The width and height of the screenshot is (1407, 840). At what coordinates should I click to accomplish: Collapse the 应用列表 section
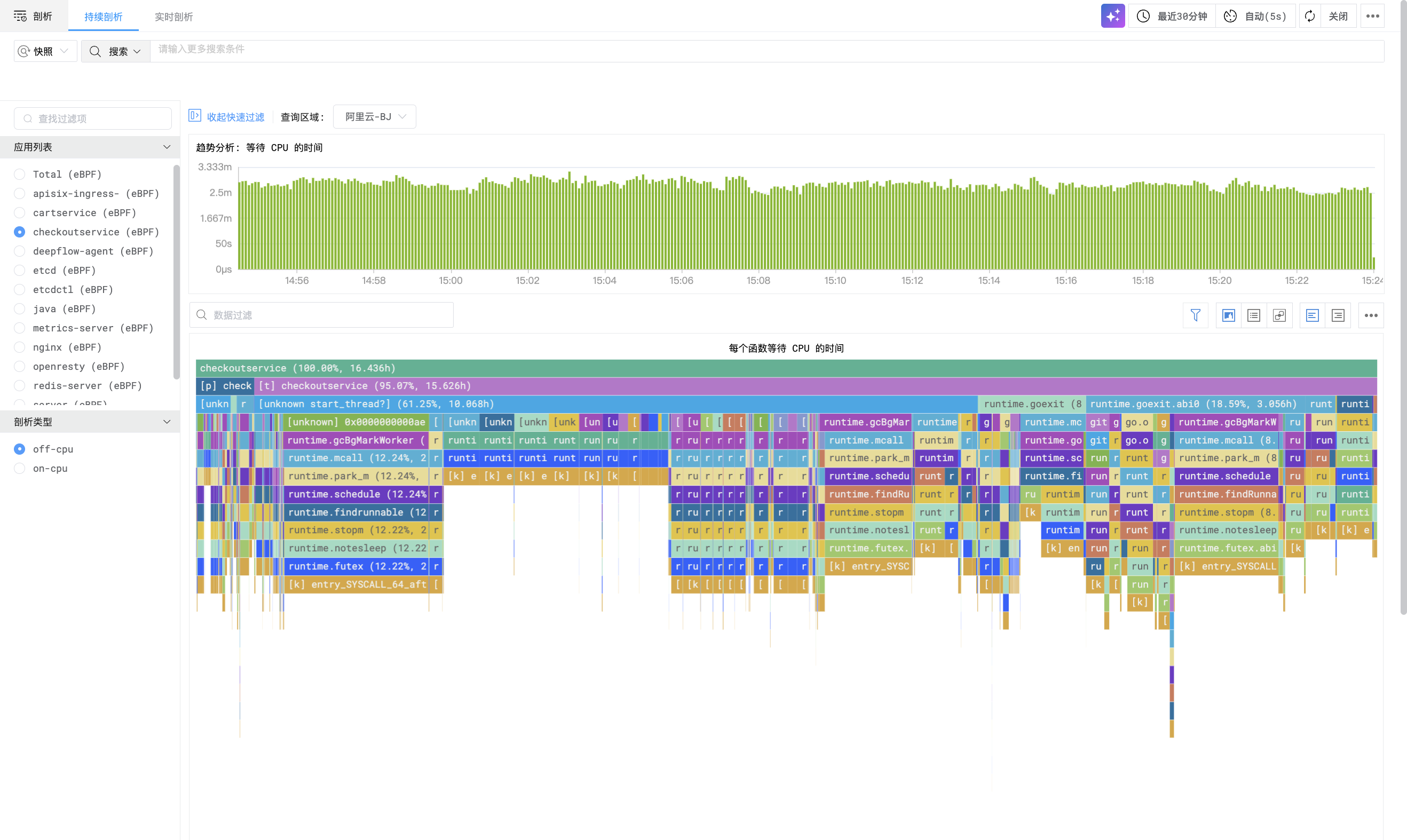pyautogui.click(x=167, y=147)
